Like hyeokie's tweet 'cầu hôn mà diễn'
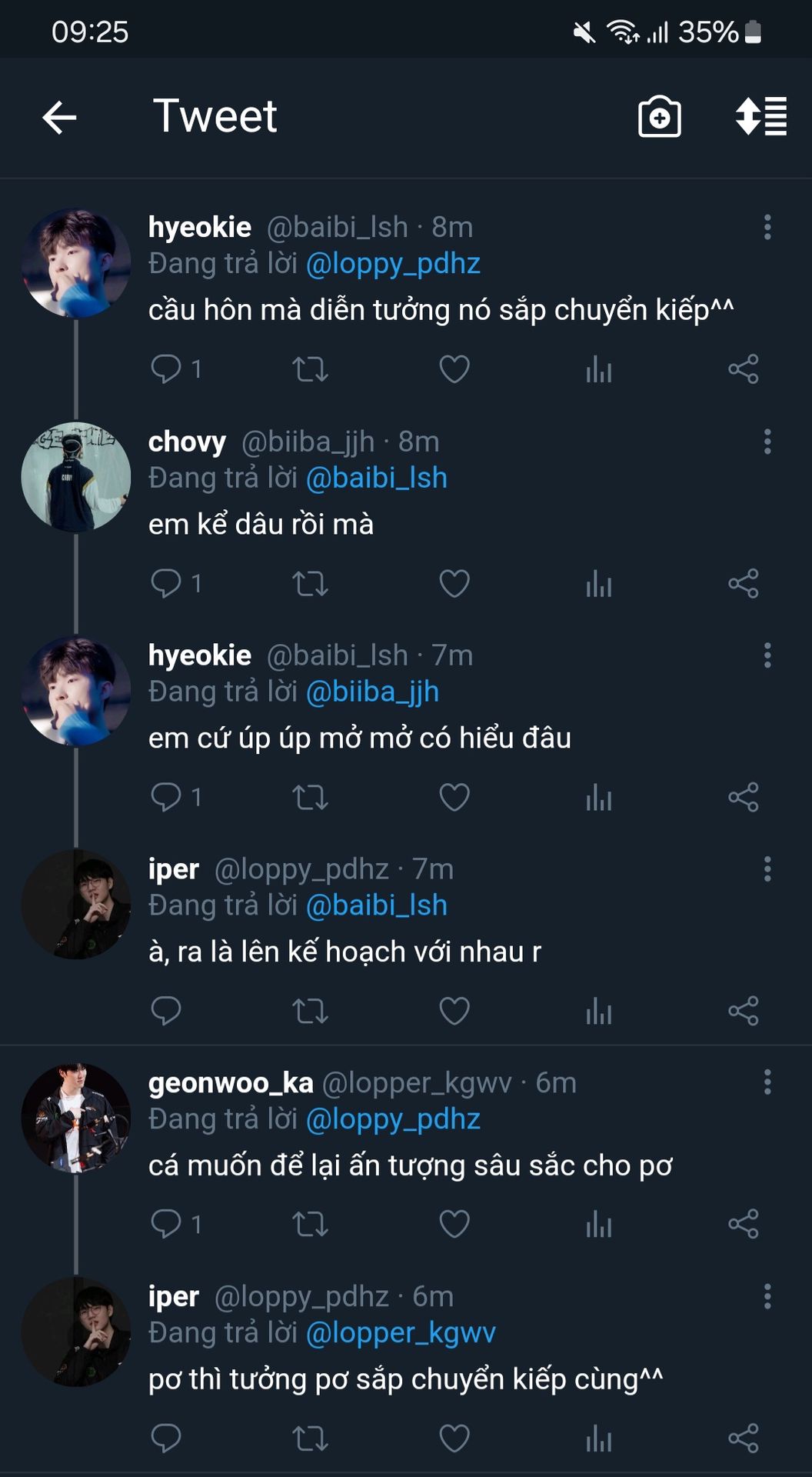This screenshot has height=1477, width=812. point(454,369)
